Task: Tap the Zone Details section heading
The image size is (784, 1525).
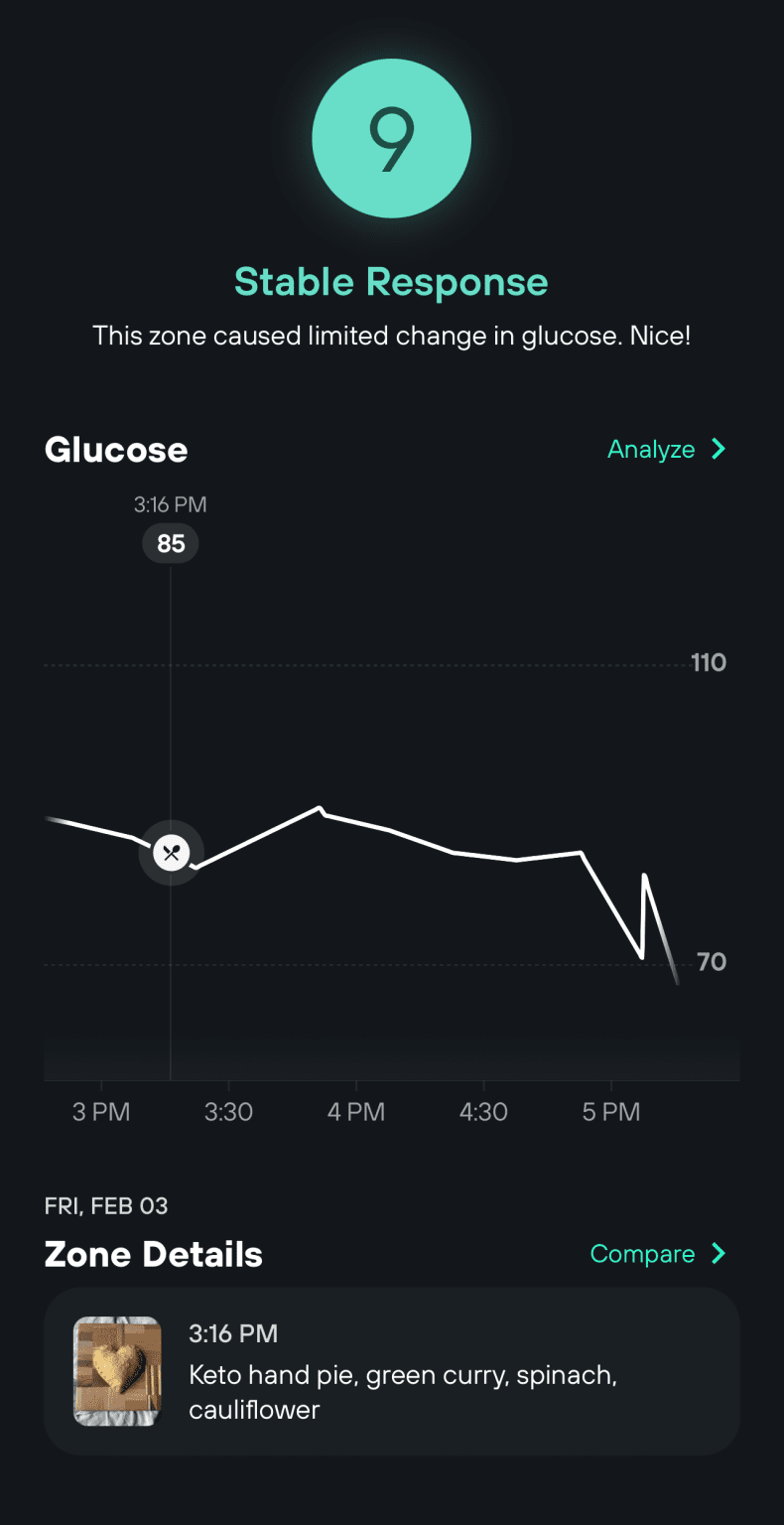Action: click(x=154, y=1254)
